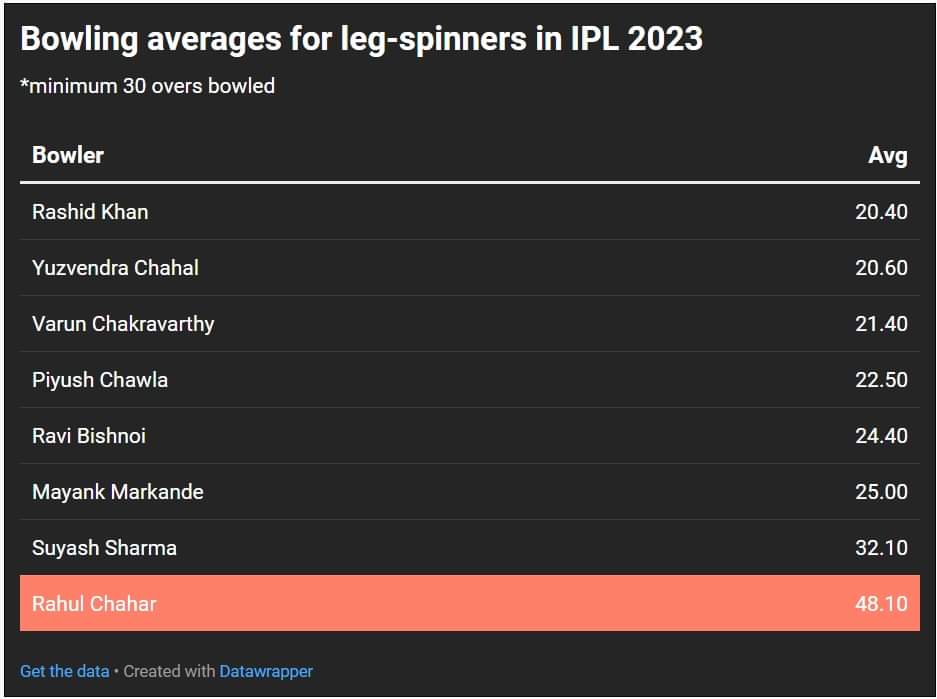Click Piyush Chawla bowler name

(x=100, y=380)
